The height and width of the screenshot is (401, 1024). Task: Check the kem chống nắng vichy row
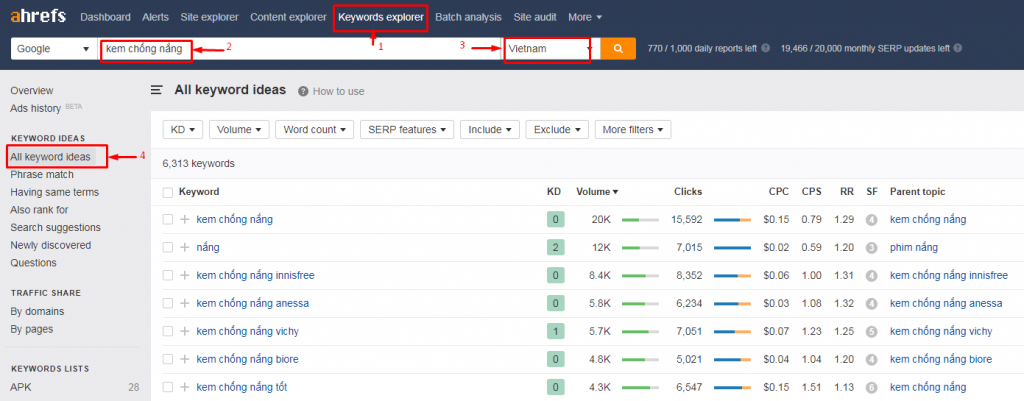coord(168,331)
